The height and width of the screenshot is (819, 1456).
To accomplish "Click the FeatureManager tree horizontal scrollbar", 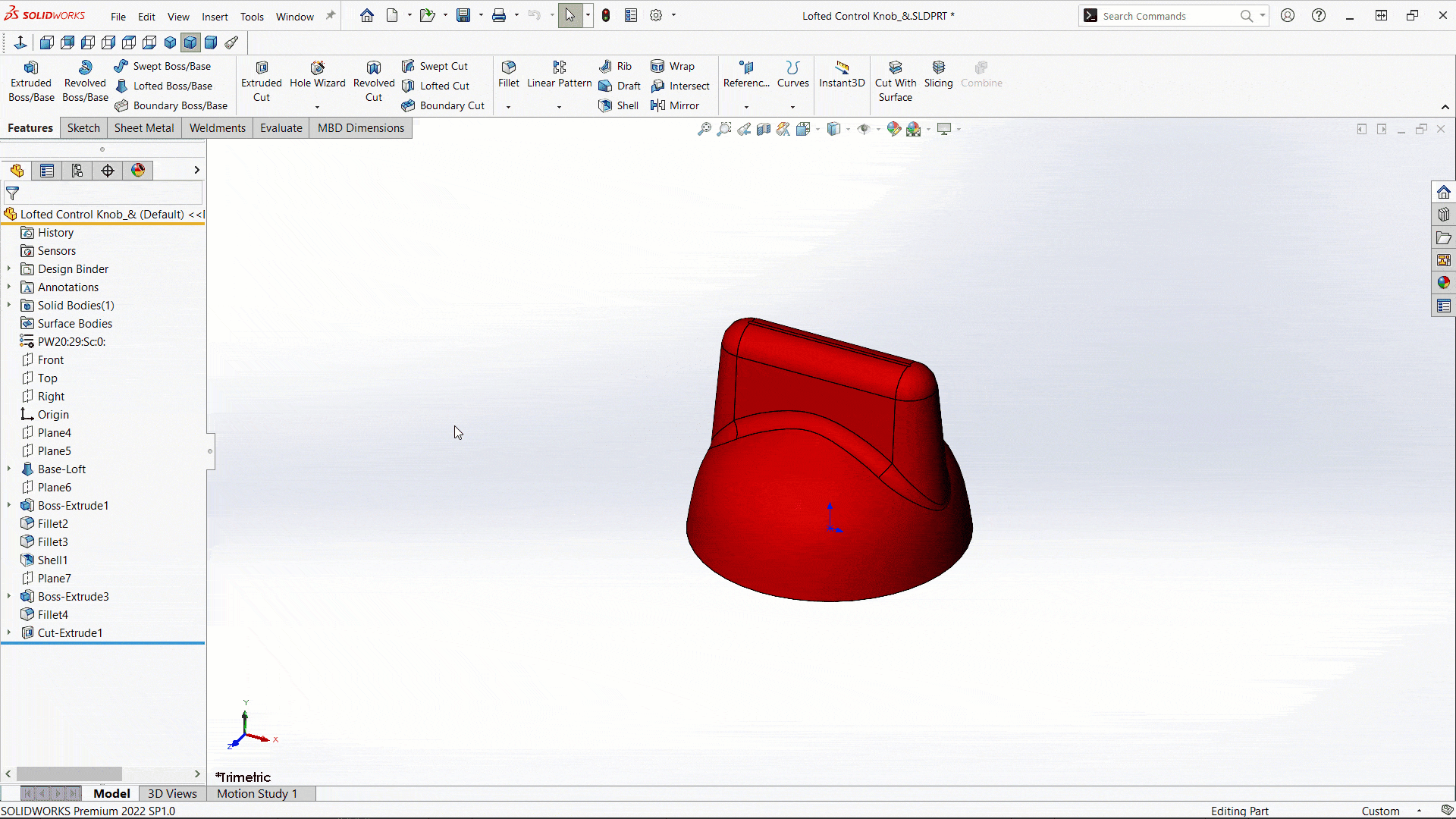I will point(69,774).
